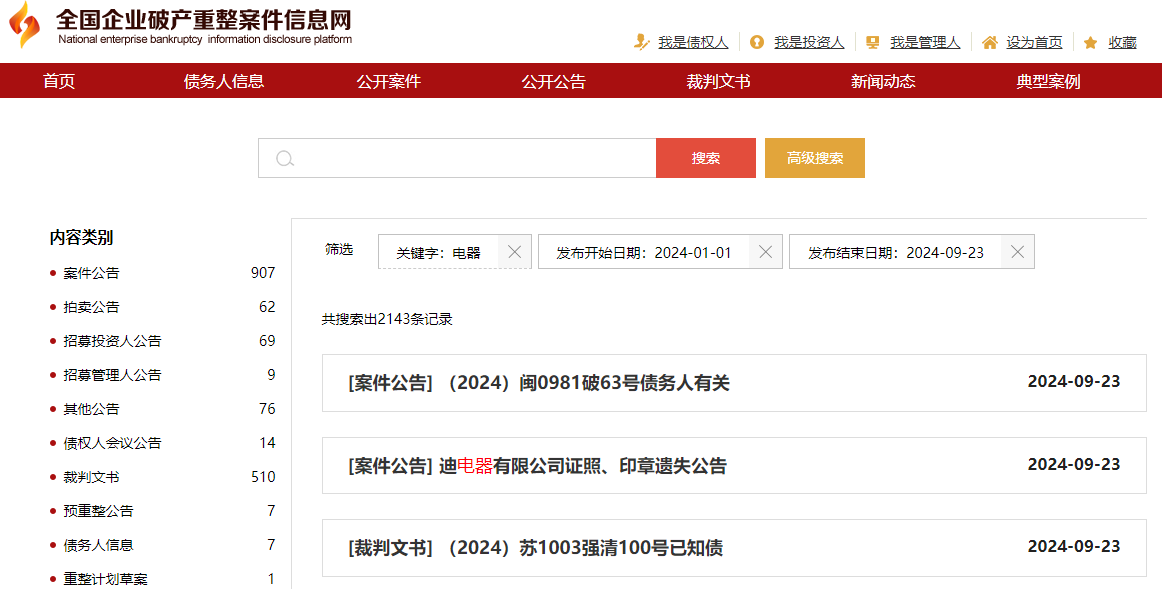Viewport: 1162px width, 589px height.
Task: Open the 典型案例 navigation tab
Action: click(1048, 81)
